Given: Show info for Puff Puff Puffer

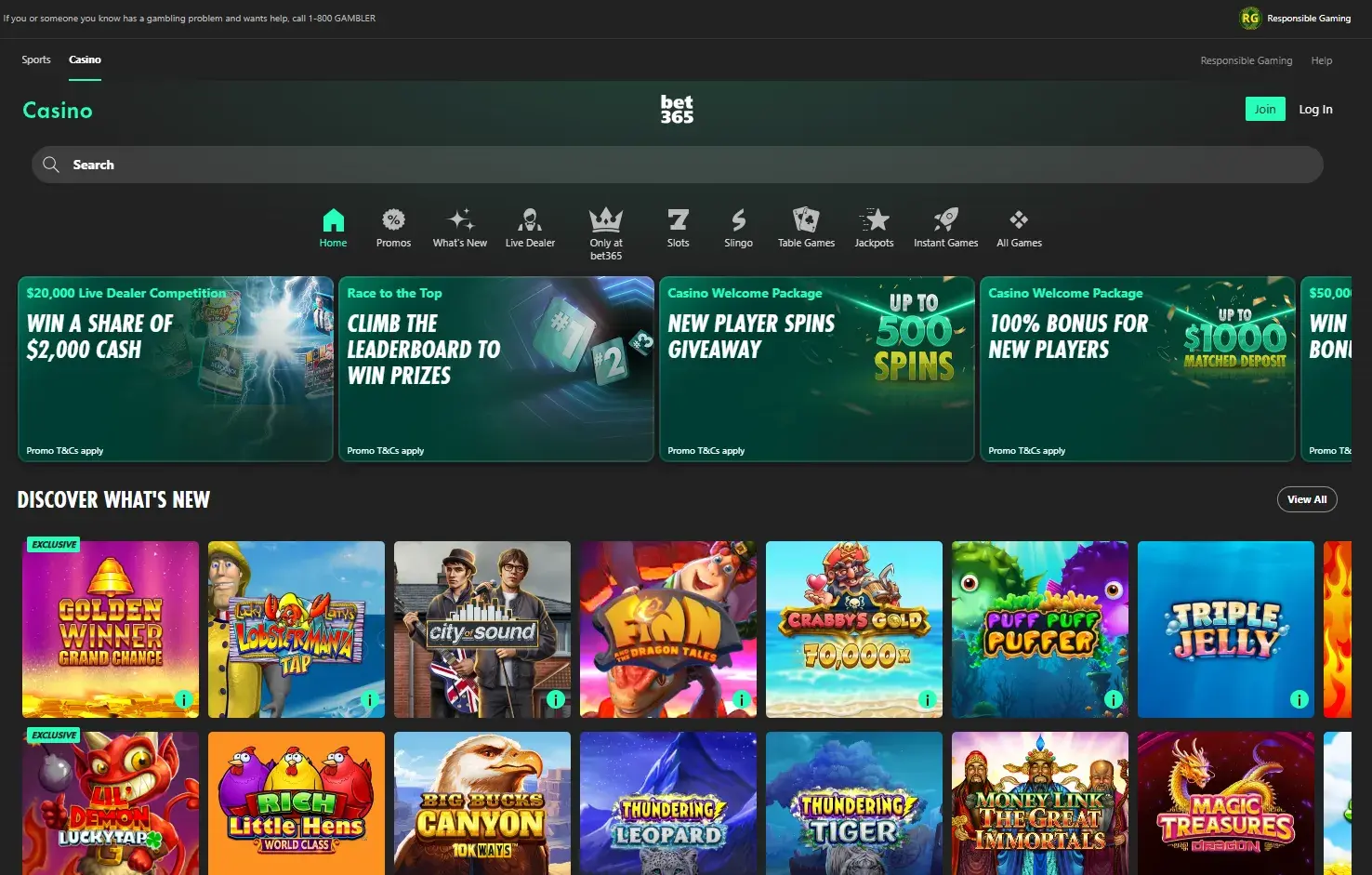Looking at the screenshot, I should coord(1114,699).
